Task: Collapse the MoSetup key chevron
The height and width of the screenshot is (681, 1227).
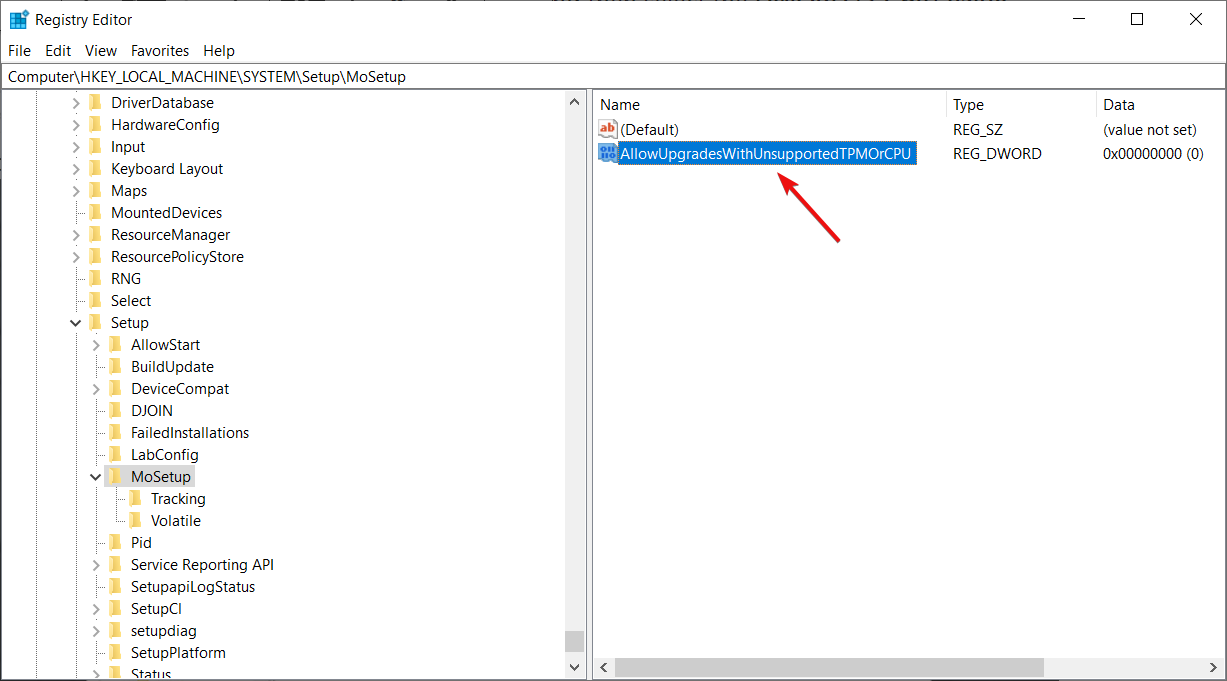Action: 95,476
